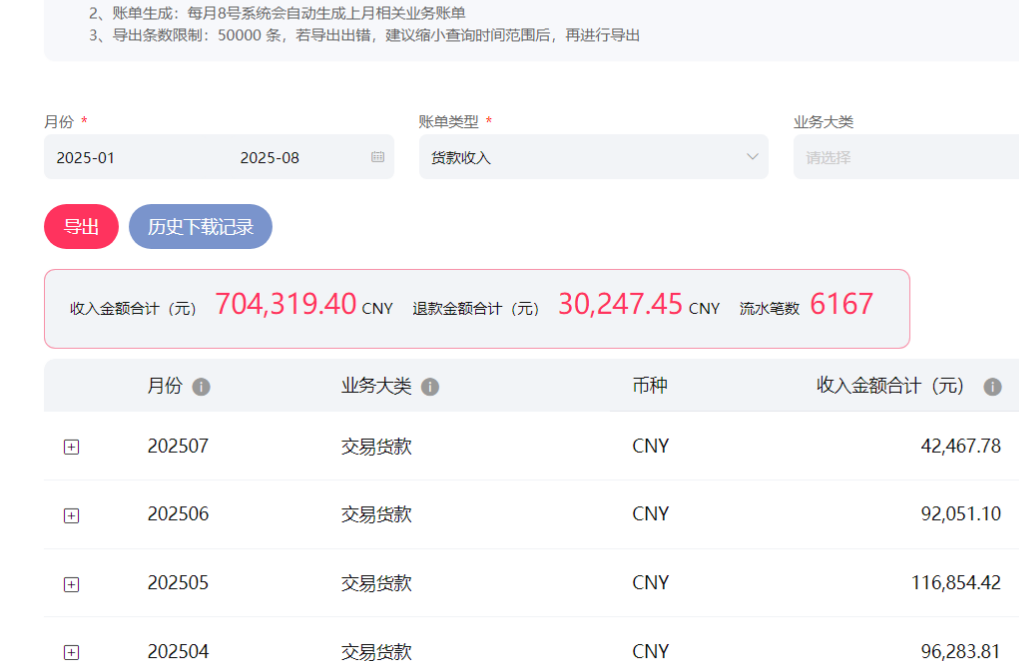Click 交易货款 in the 202506 row

tap(376, 515)
